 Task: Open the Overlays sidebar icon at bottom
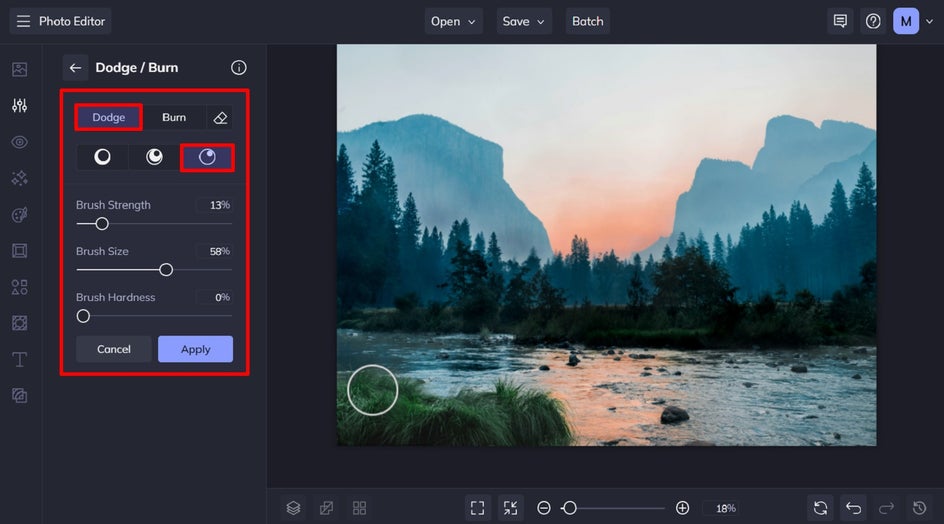tap(19, 396)
